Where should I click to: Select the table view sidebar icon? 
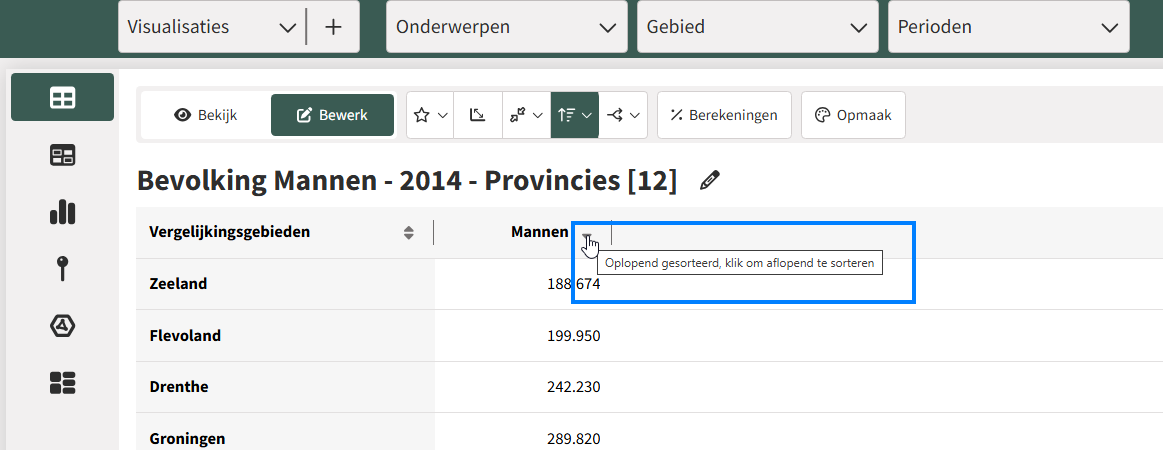tap(62, 97)
